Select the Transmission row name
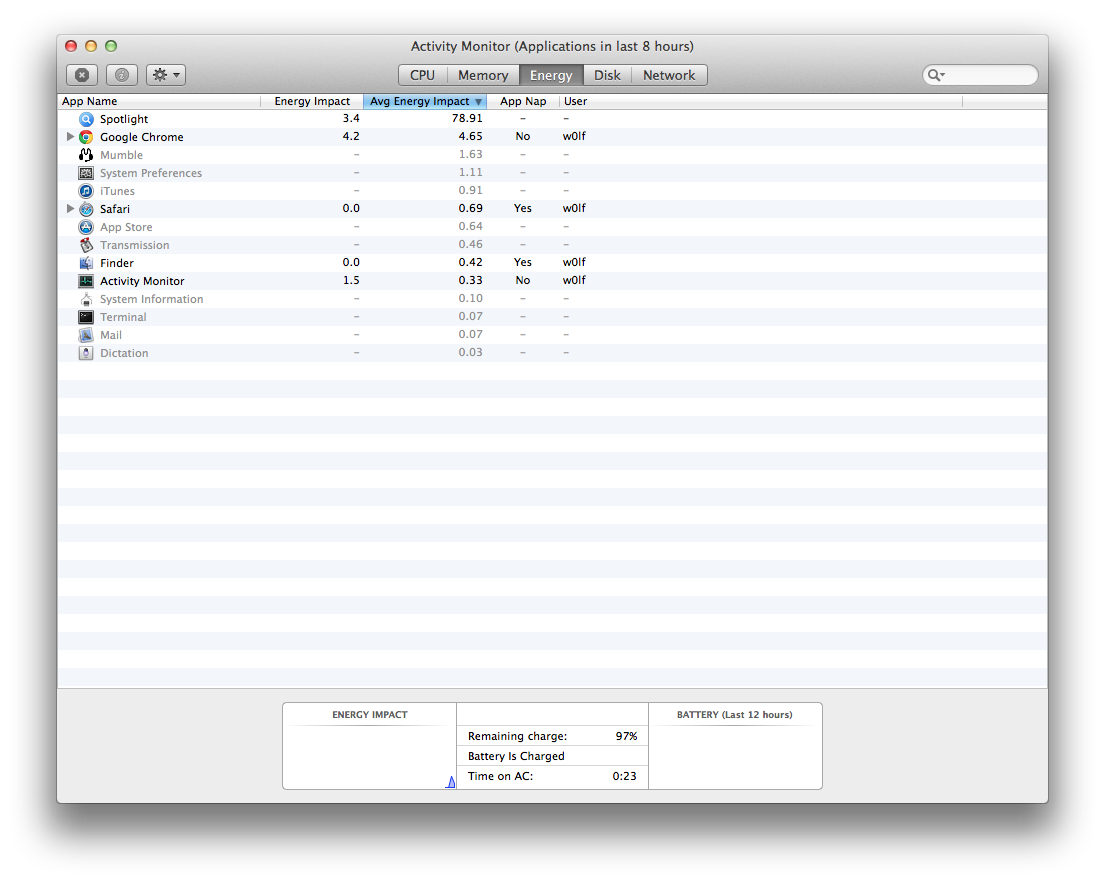The height and width of the screenshot is (882, 1105). [135, 244]
